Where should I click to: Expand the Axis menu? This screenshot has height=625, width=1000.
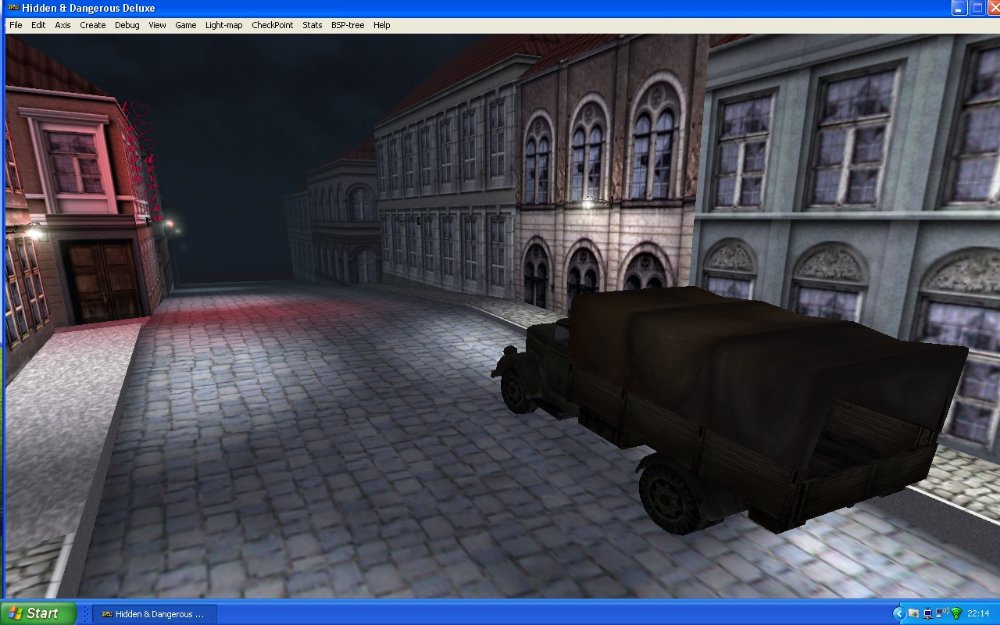(x=63, y=25)
